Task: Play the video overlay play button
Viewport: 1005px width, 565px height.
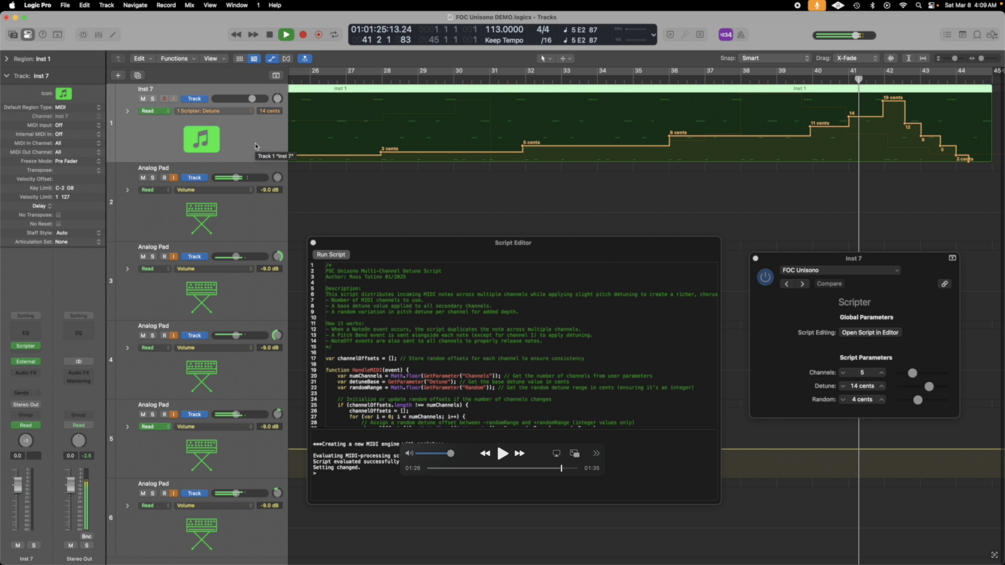Action: pyautogui.click(x=502, y=454)
